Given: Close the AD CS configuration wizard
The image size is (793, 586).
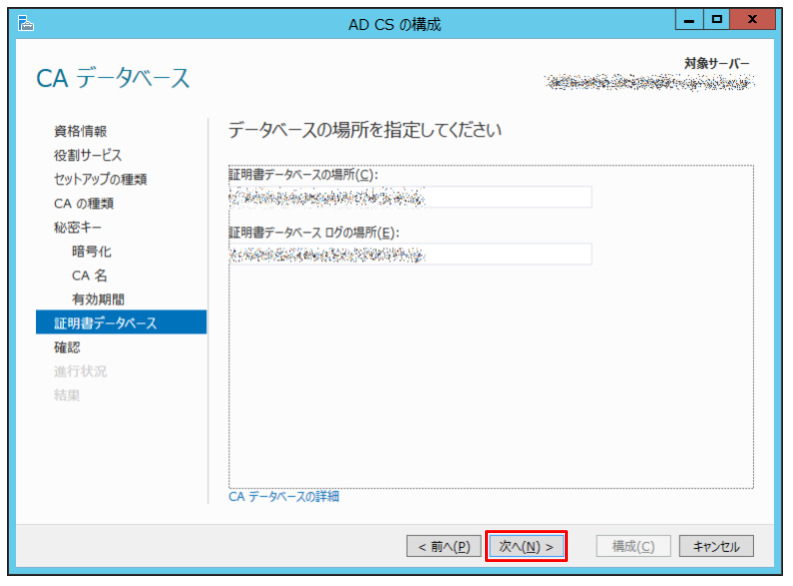Looking at the screenshot, I should pyautogui.click(x=752, y=20).
